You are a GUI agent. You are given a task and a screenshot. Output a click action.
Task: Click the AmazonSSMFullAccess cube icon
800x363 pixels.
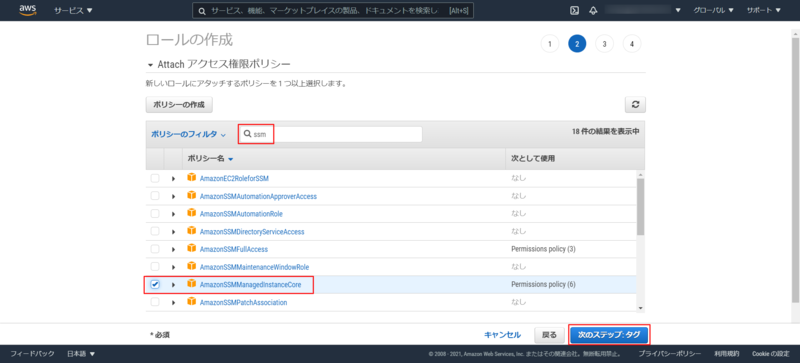click(192, 249)
